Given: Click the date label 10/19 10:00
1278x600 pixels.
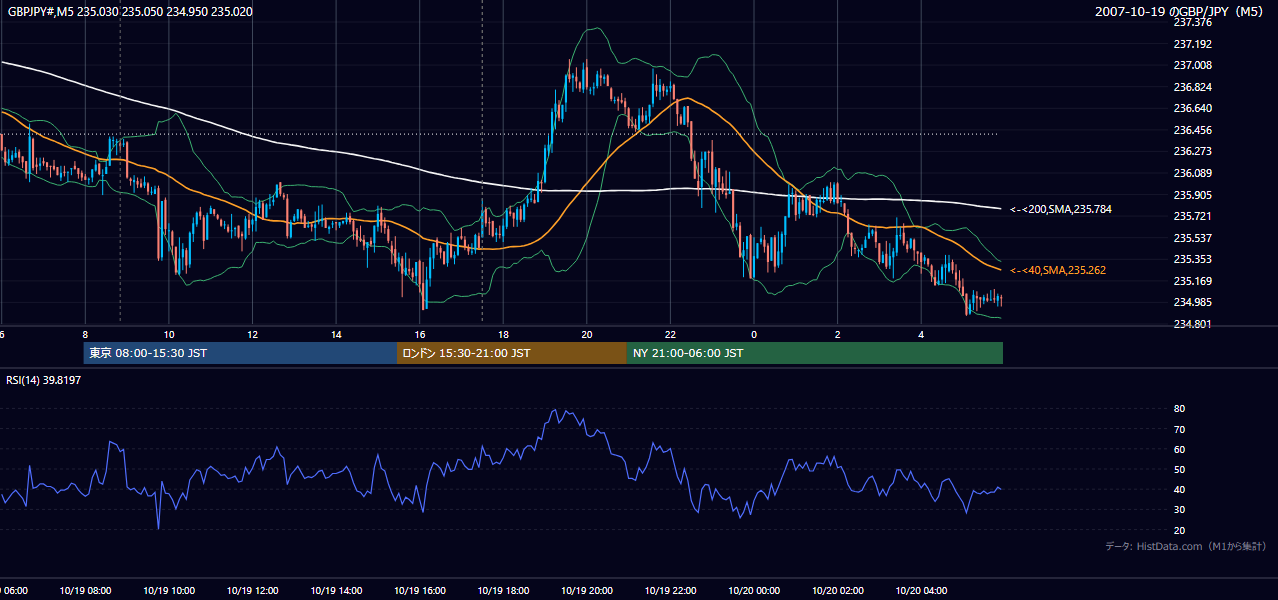Looking at the screenshot, I should (170, 591).
